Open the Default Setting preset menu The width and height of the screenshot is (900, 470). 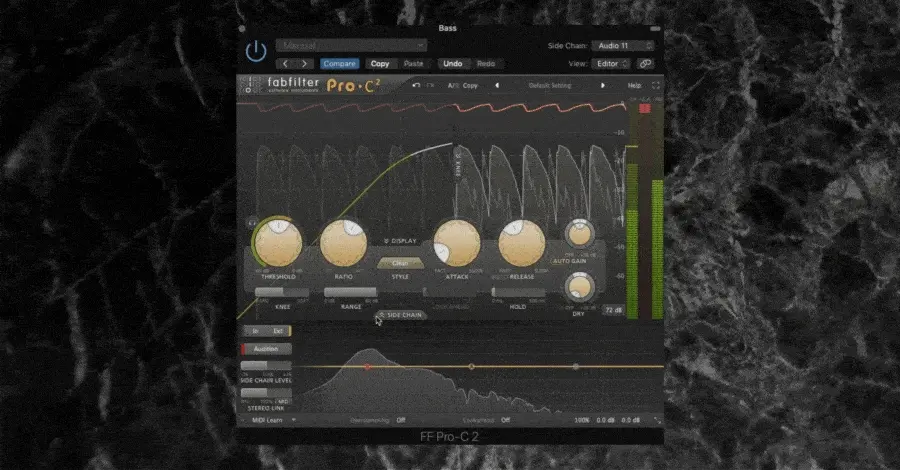(x=550, y=86)
